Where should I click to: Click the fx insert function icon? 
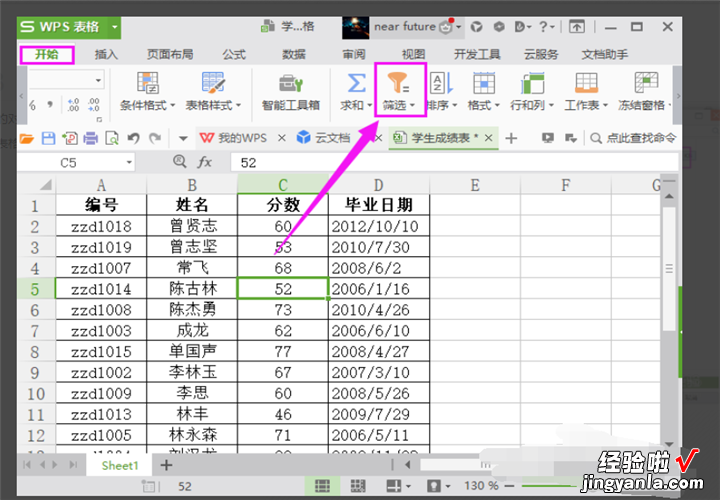pos(204,162)
